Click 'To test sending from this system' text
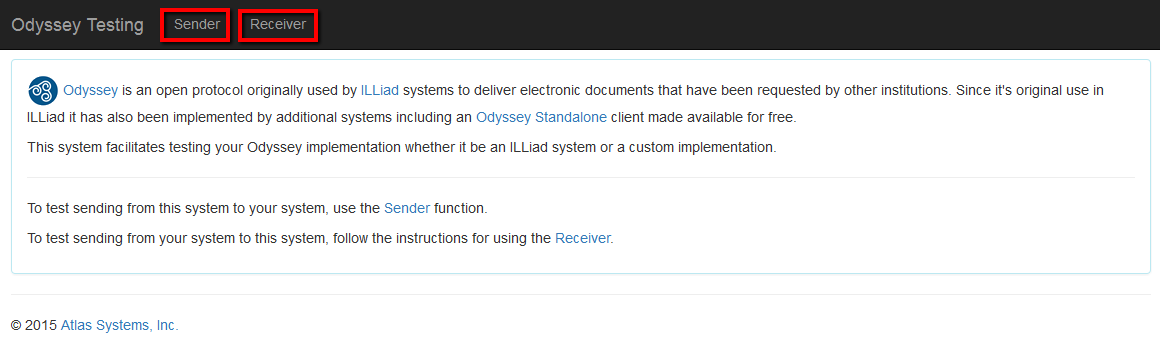 click(x=257, y=208)
